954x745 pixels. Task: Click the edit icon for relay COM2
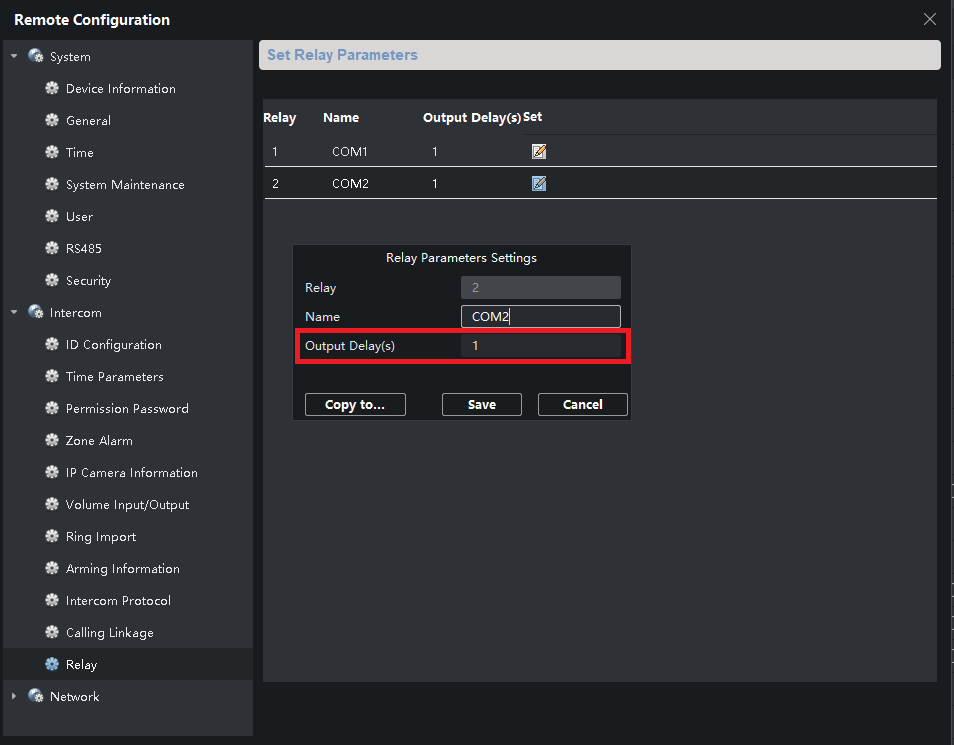tap(539, 184)
